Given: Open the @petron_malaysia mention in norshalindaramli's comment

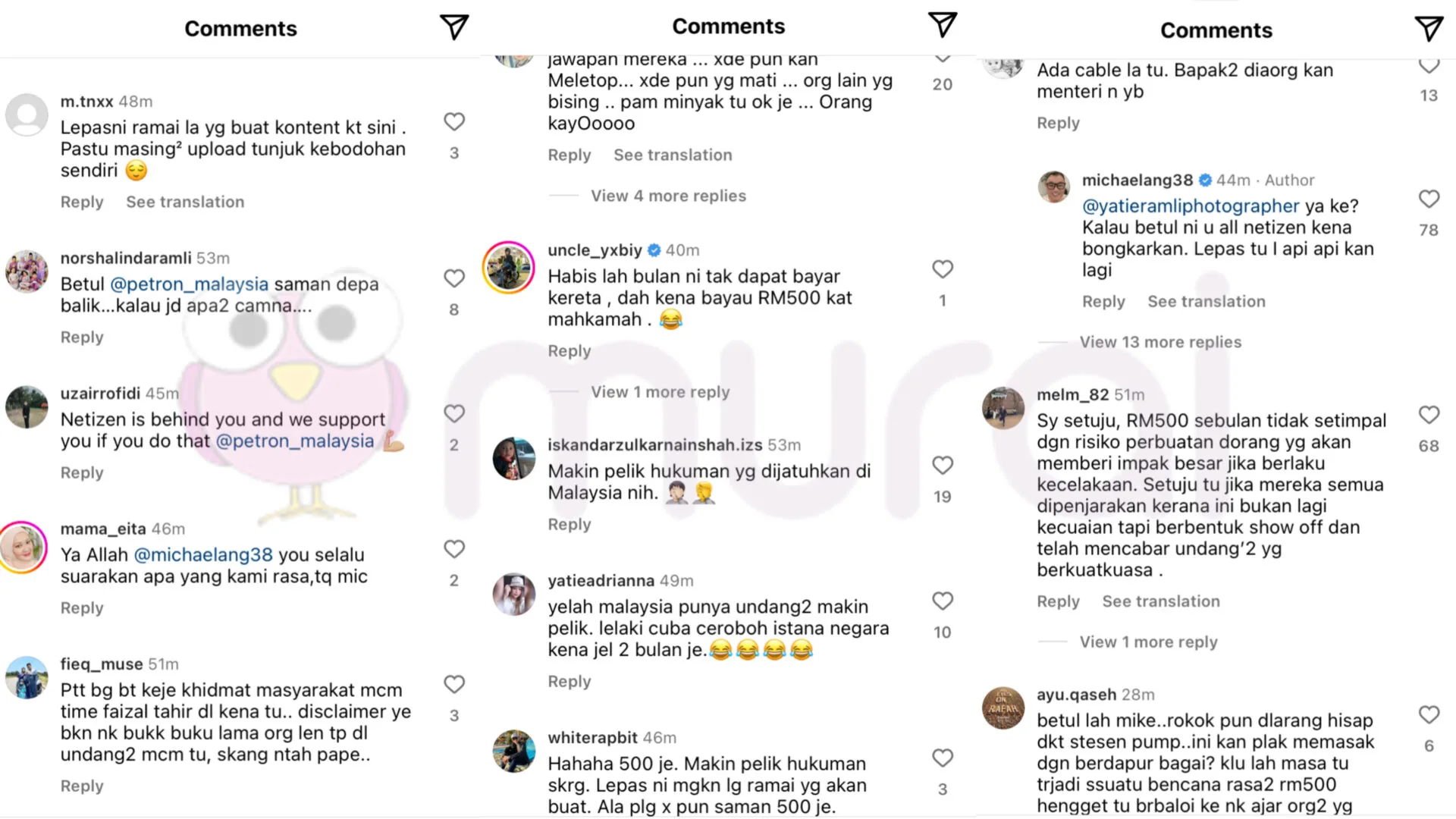Looking at the screenshot, I should point(189,284).
